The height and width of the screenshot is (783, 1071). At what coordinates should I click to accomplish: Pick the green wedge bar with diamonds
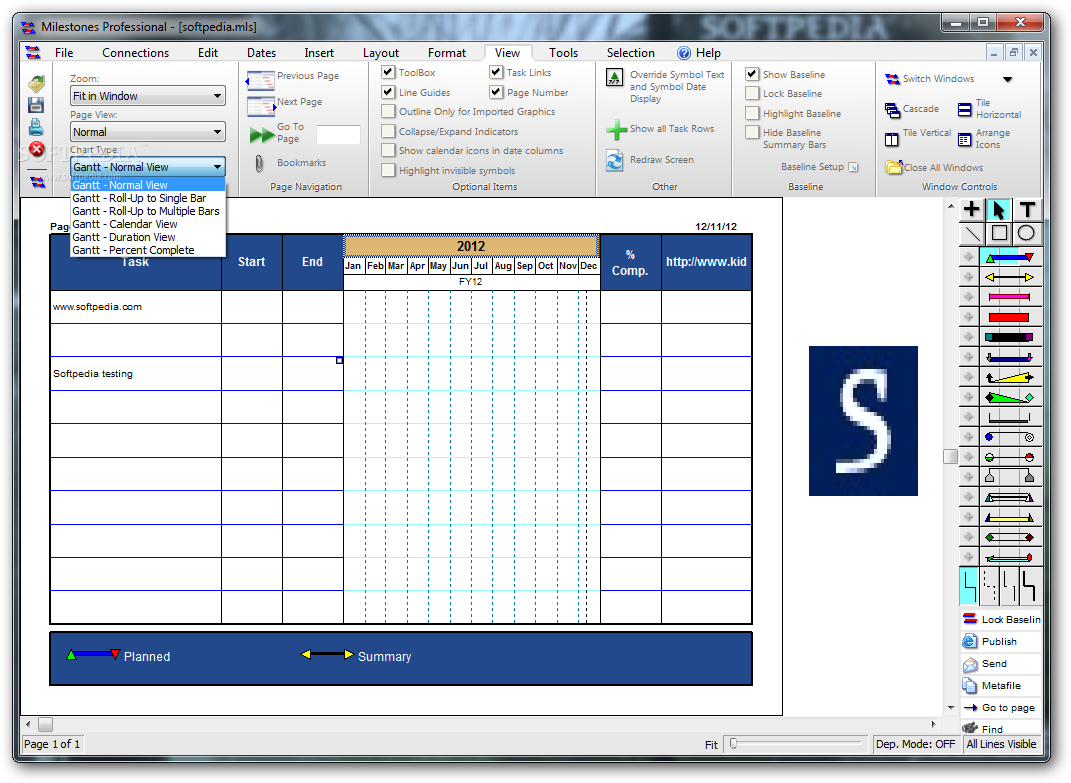pyautogui.click(x=1010, y=397)
